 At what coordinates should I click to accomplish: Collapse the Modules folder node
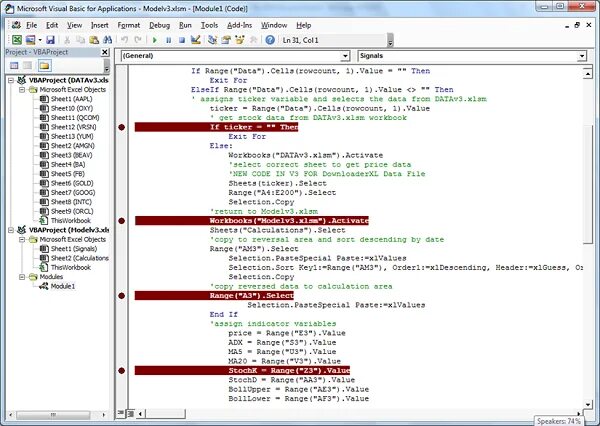pos(22,277)
